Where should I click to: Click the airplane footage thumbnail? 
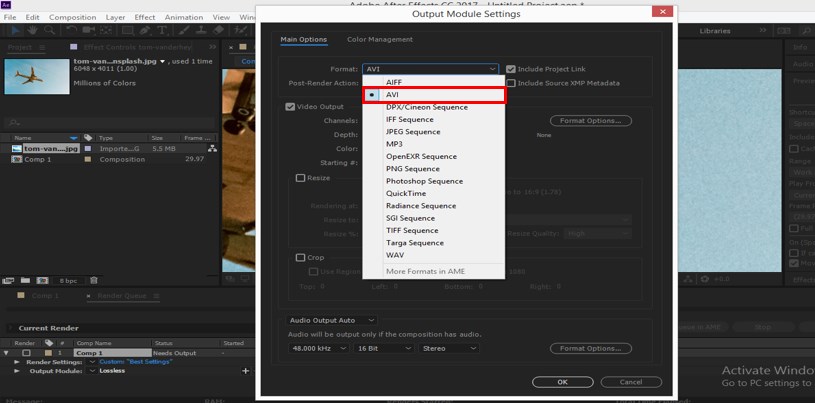pyautogui.click(x=37, y=76)
